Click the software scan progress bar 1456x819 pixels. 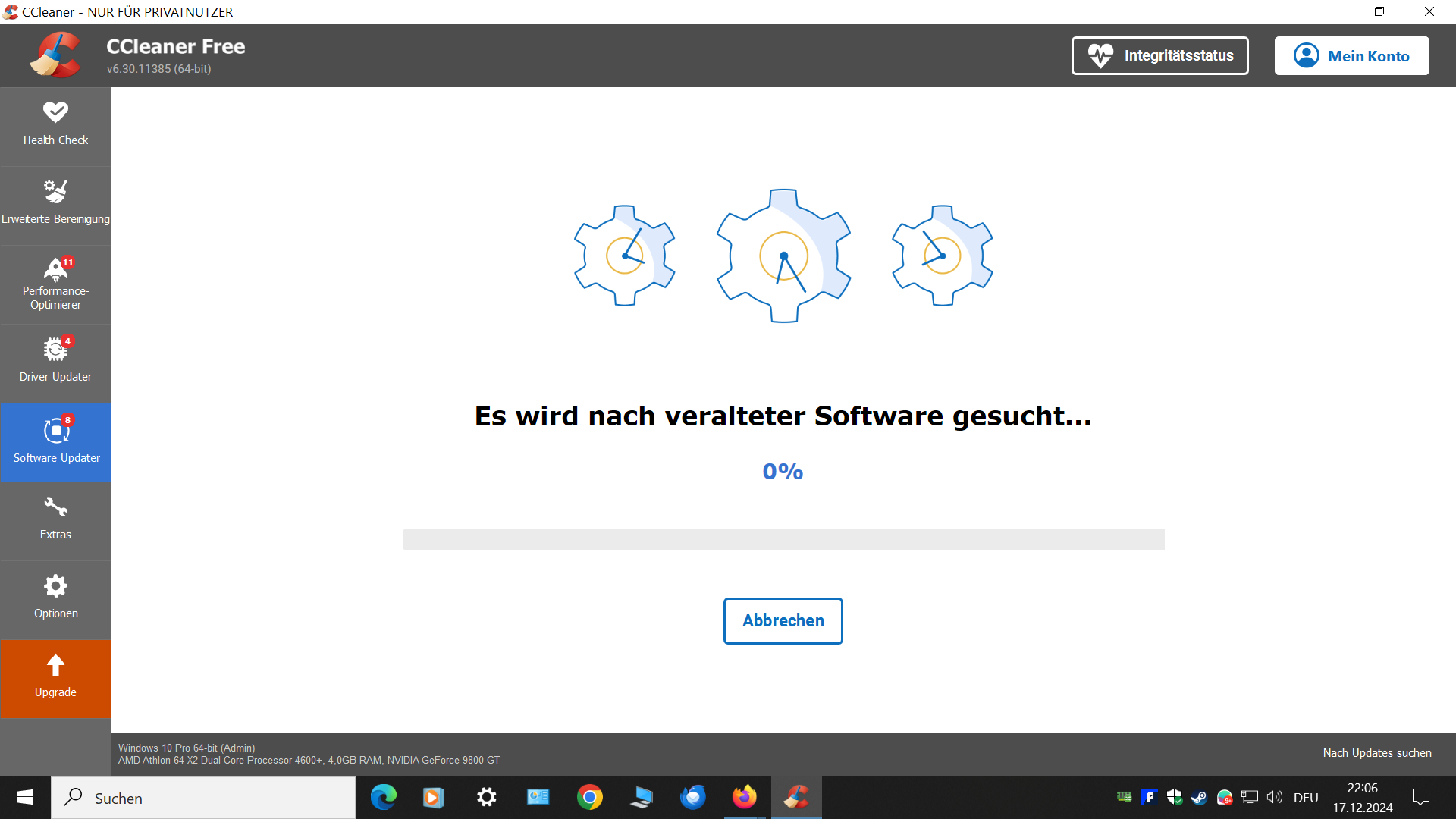coord(783,539)
